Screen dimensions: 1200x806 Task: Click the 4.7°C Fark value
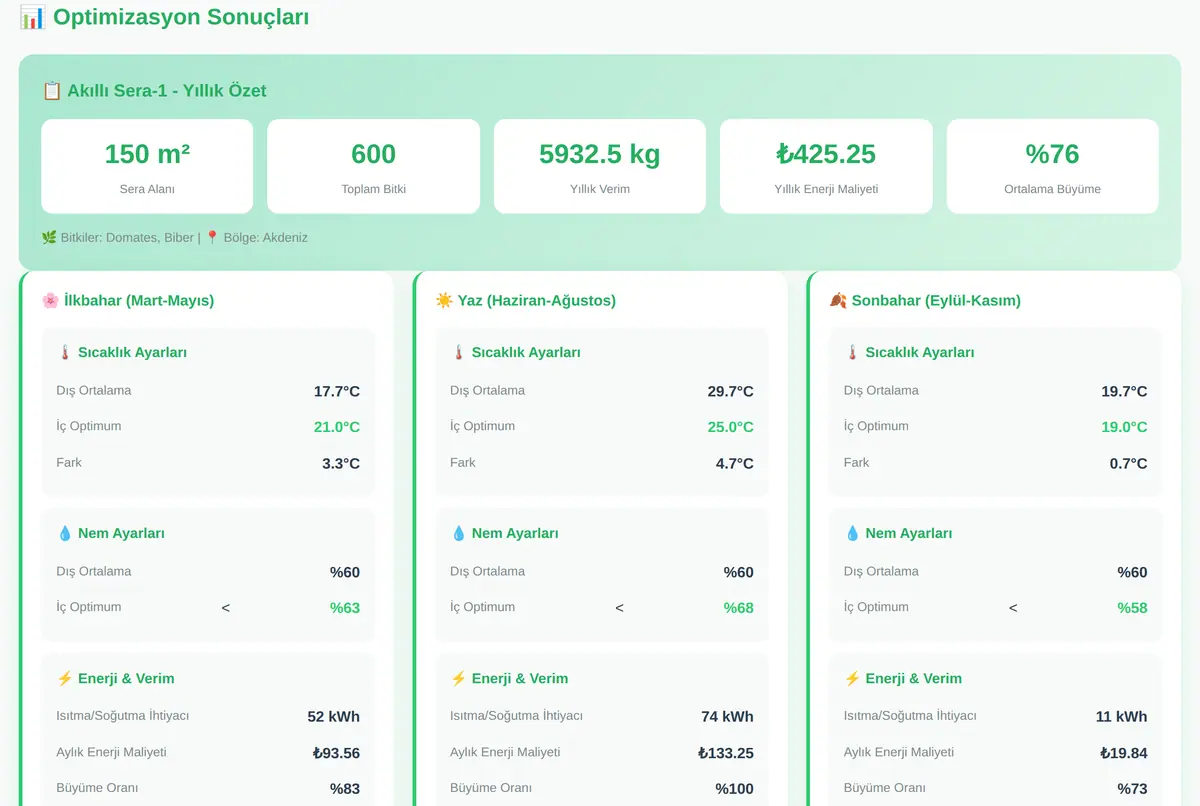pyautogui.click(x=735, y=464)
